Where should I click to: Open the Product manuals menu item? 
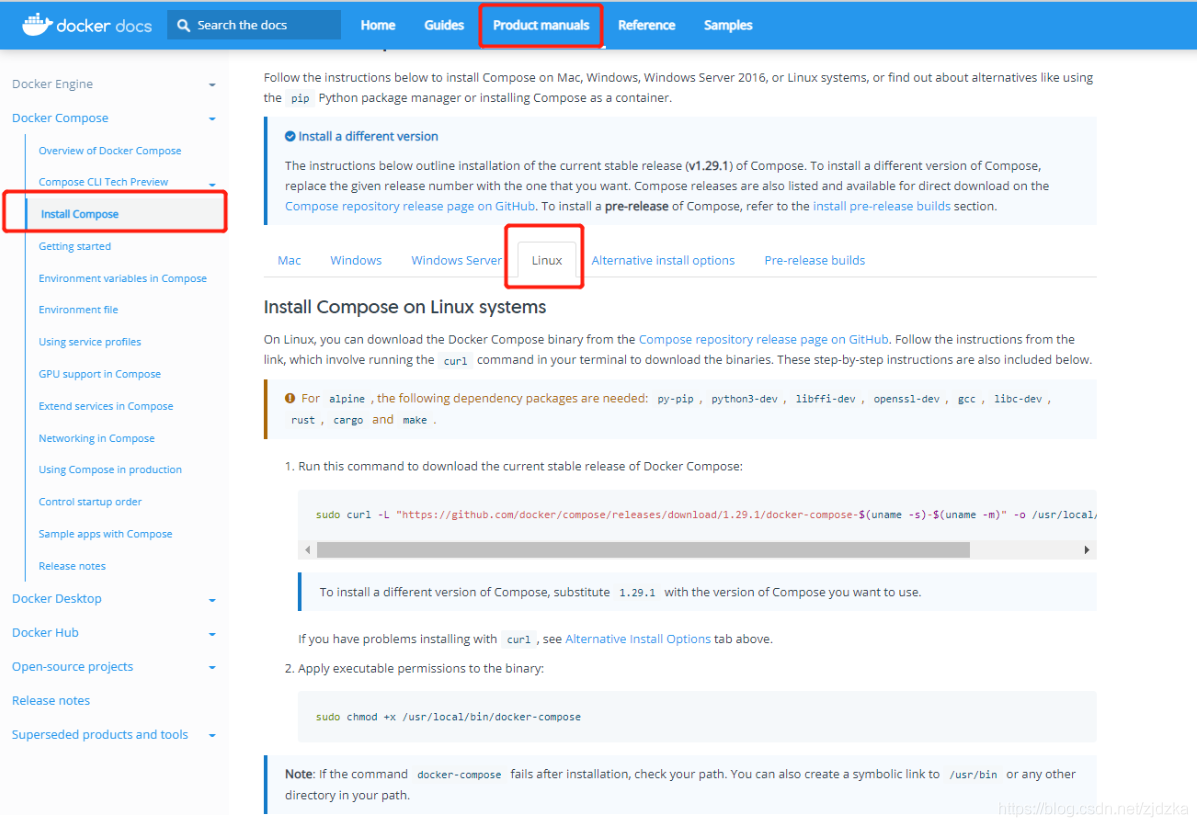coord(541,25)
